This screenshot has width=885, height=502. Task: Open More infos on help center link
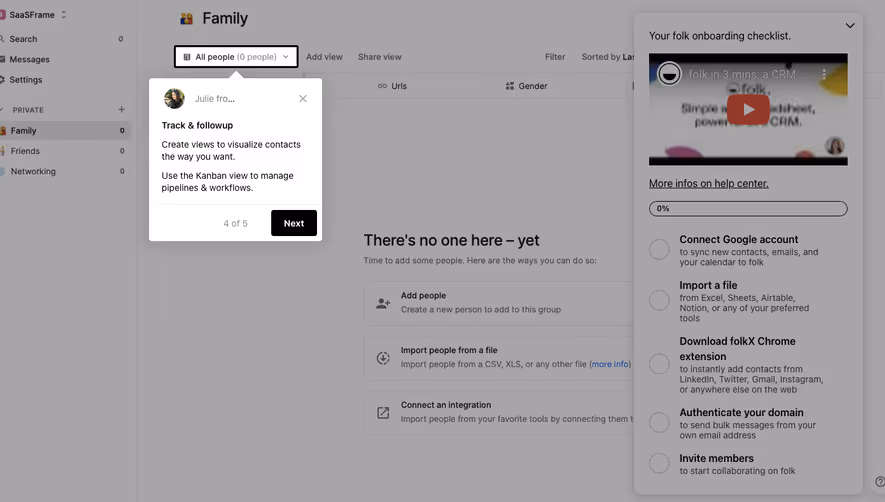(x=708, y=184)
